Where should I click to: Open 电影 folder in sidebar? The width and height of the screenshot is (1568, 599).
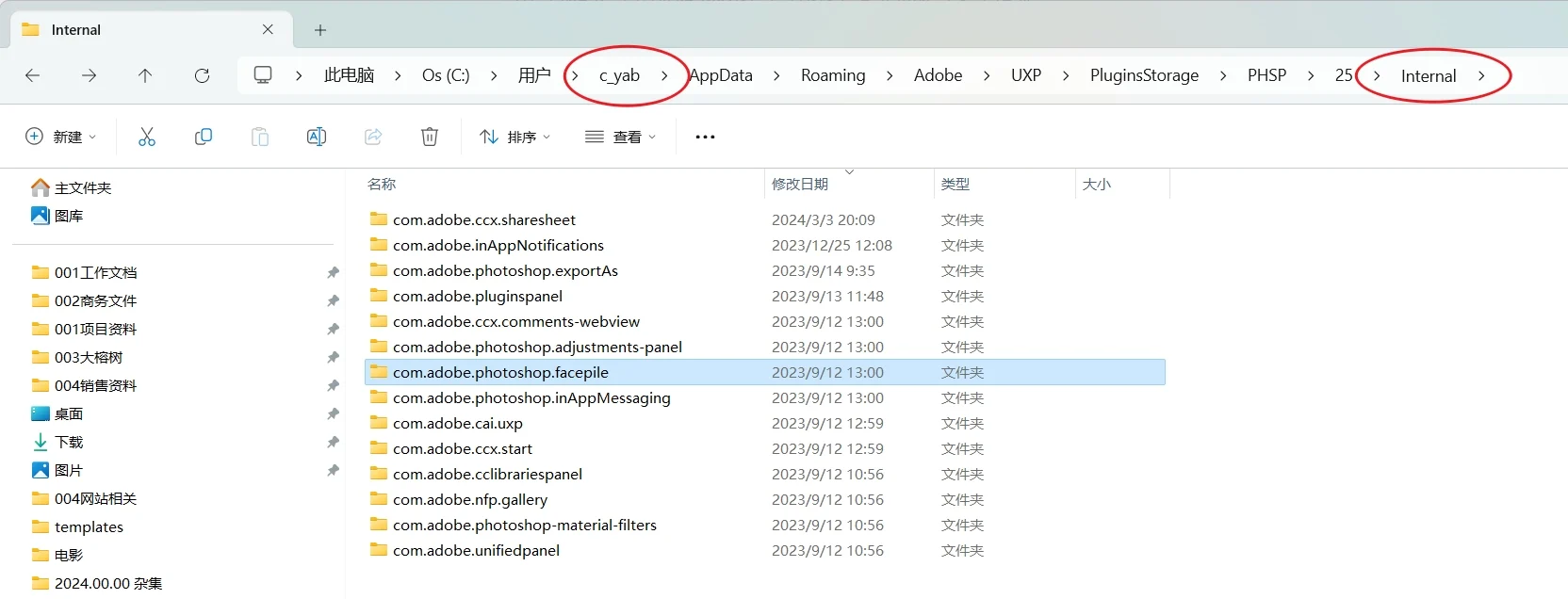(57, 555)
